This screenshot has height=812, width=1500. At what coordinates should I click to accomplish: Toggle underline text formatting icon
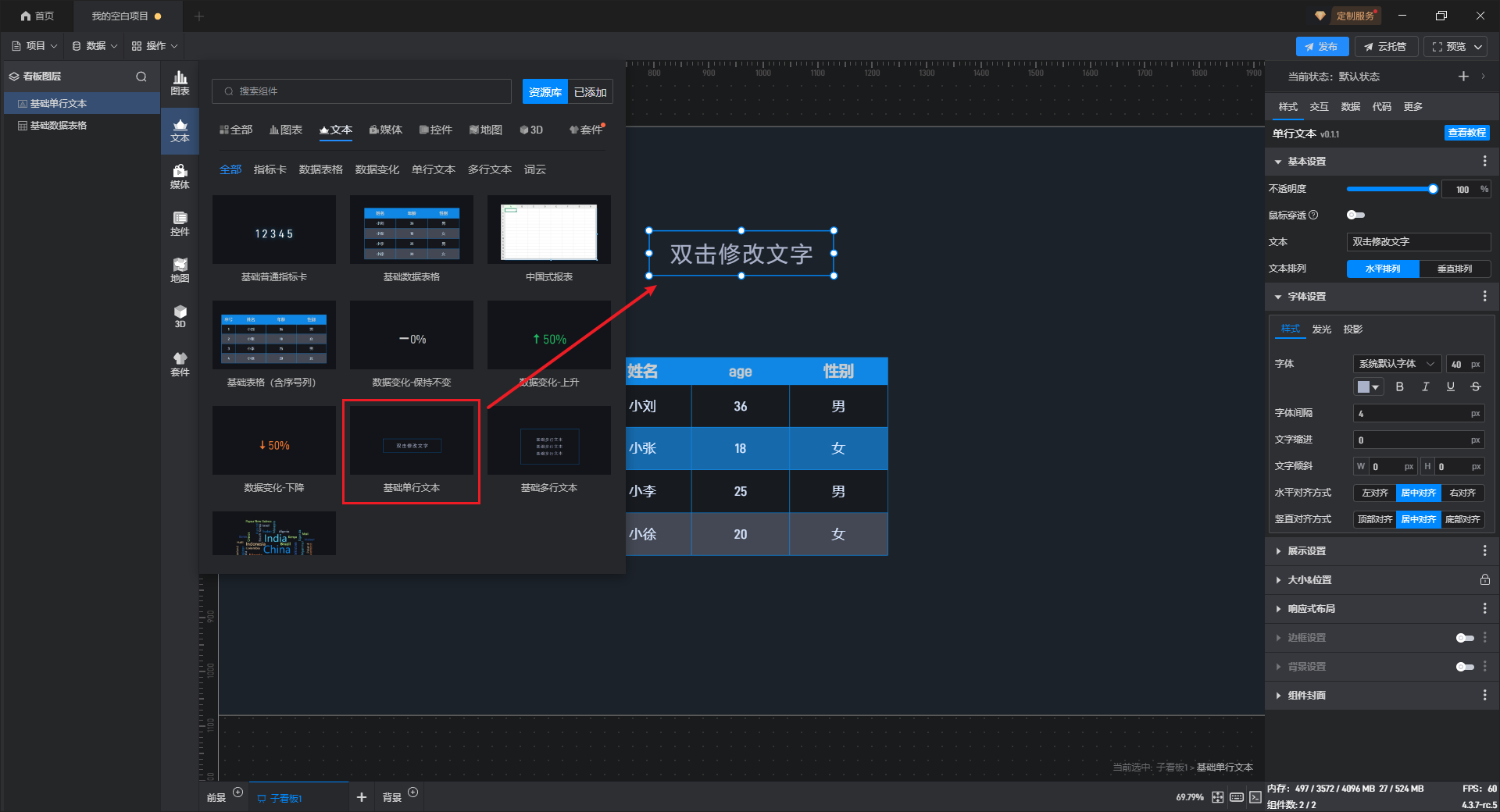pos(1450,386)
